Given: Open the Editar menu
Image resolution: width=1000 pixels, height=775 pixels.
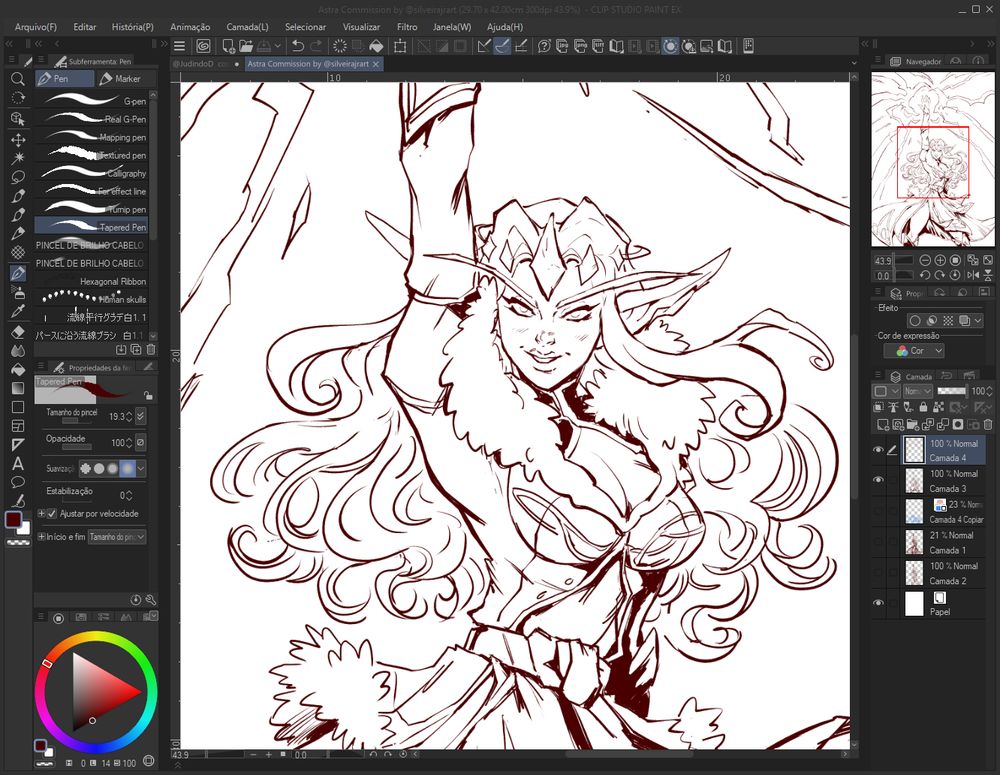Looking at the screenshot, I should pyautogui.click(x=84, y=27).
